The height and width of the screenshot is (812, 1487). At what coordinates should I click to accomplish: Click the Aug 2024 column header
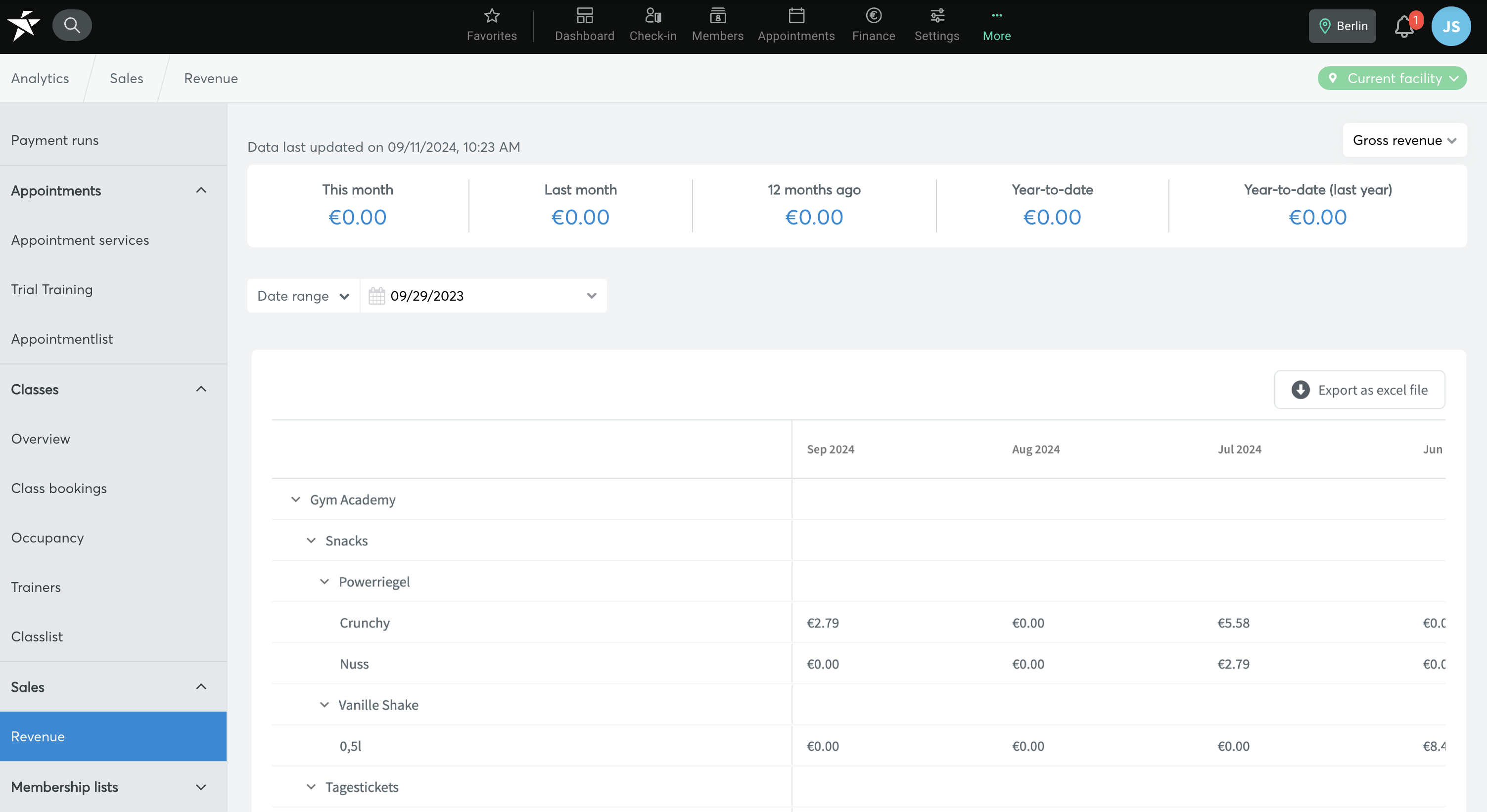(x=1035, y=449)
